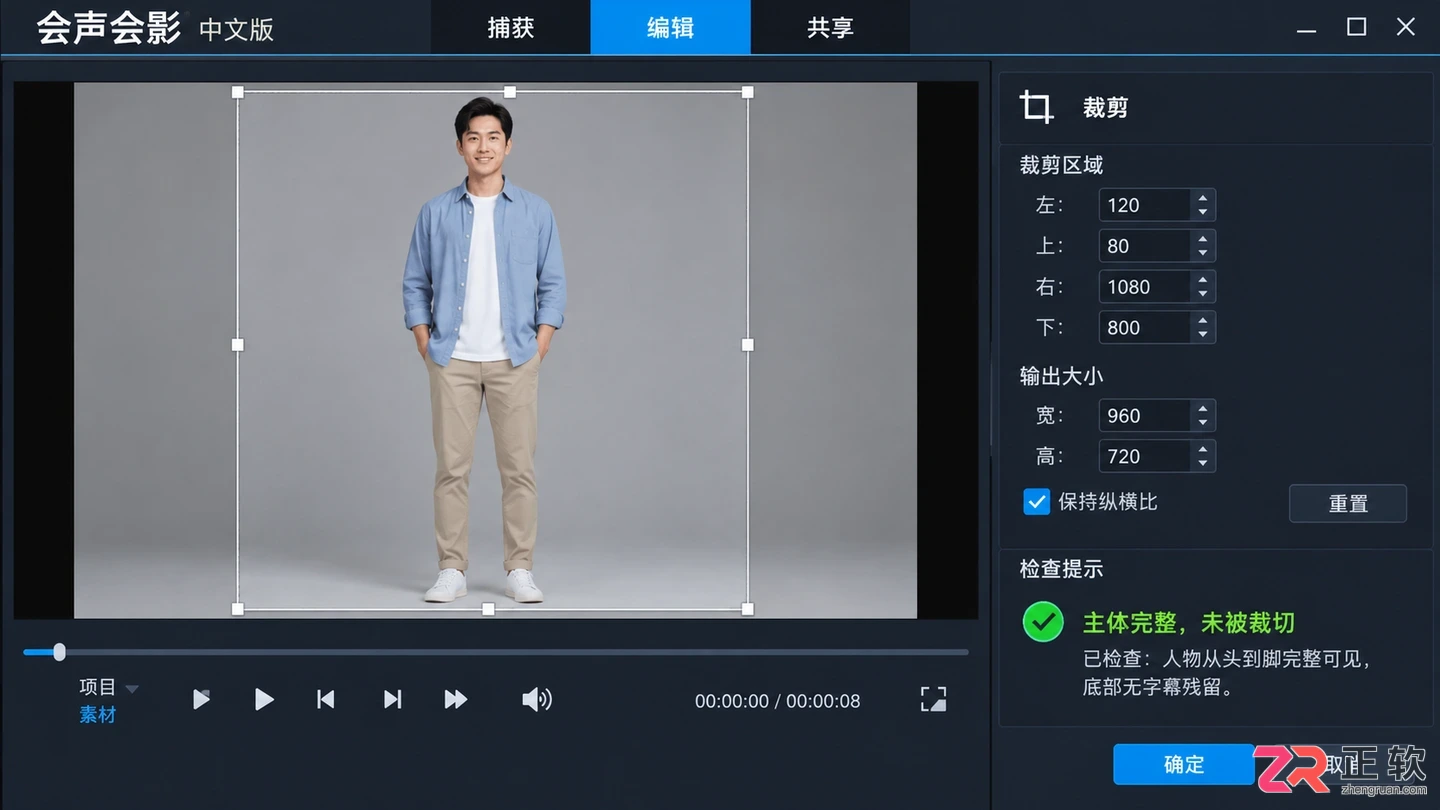Image resolution: width=1440 pixels, height=810 pixels.
Task: Decrease the 上 value with down arrow
Action: (x=1203, y=254)
